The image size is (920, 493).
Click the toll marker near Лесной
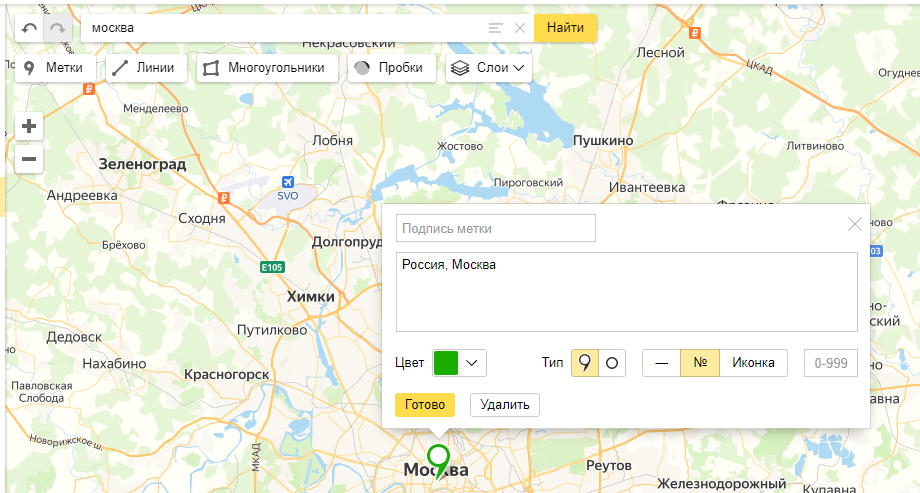(x=695, y=33)
